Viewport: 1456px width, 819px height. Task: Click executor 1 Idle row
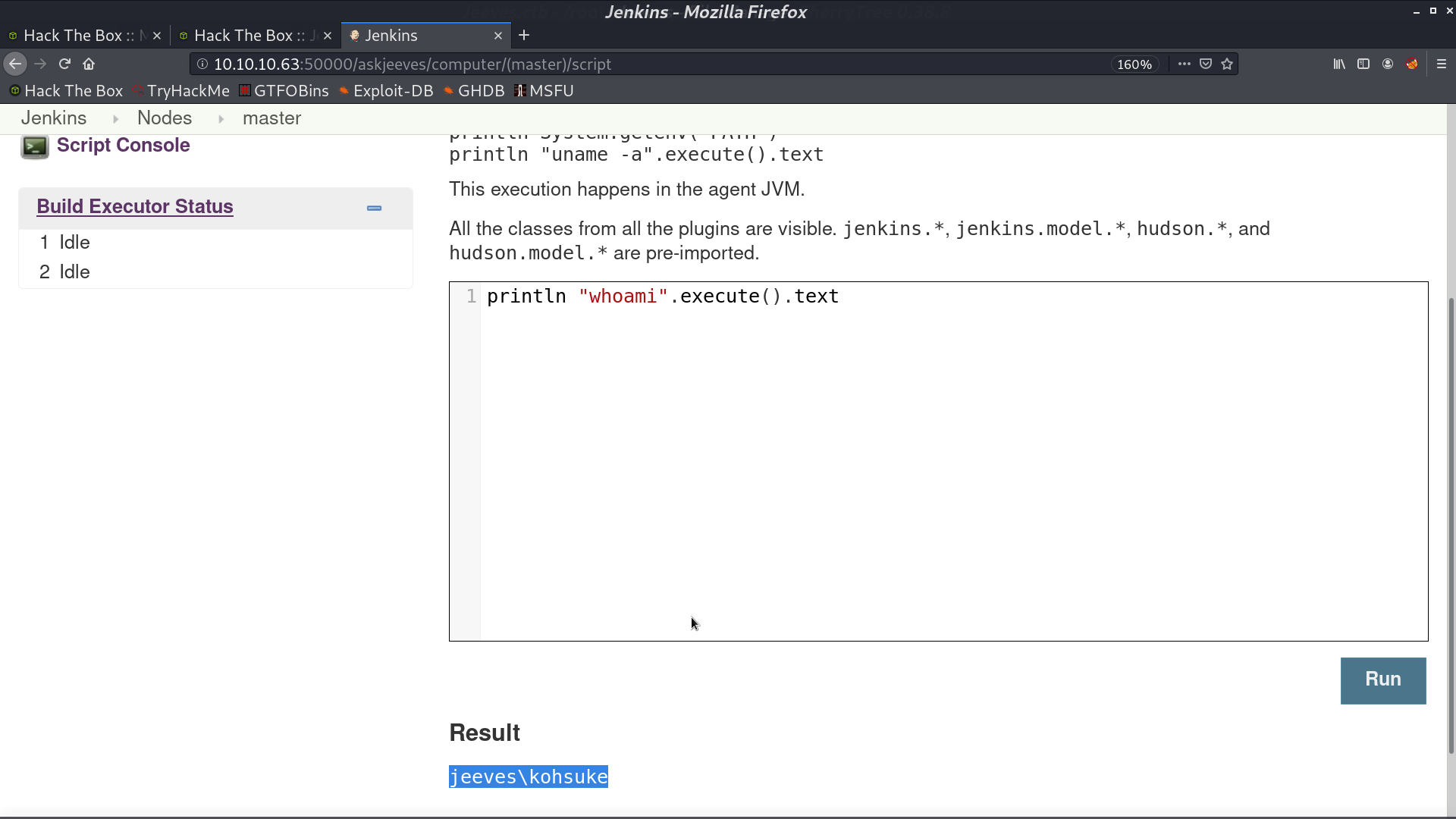[215, 243]
